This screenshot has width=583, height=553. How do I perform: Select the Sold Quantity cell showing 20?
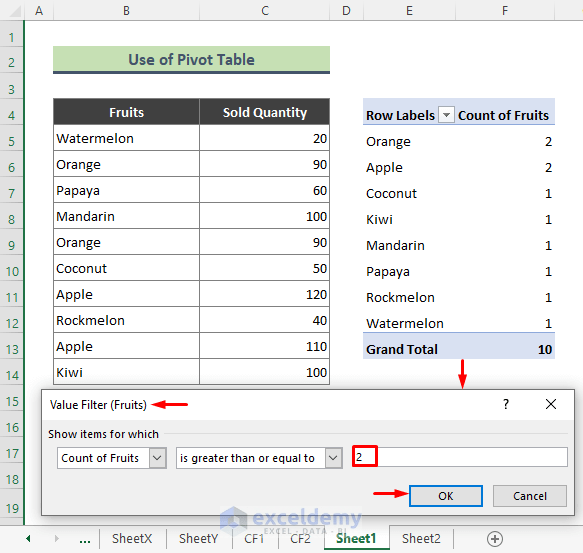[265, 138]
